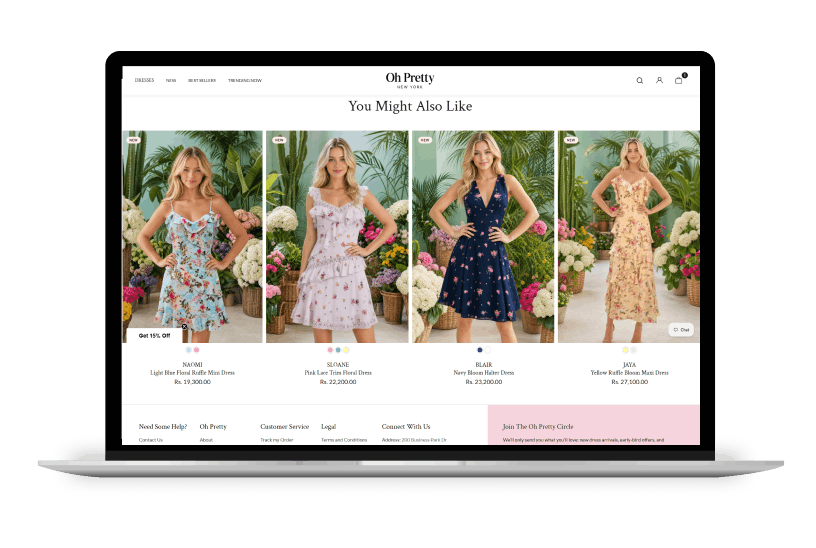Select Naomi light blue color swatch
The image size is (816, 548).
click(x=188, y=350)
